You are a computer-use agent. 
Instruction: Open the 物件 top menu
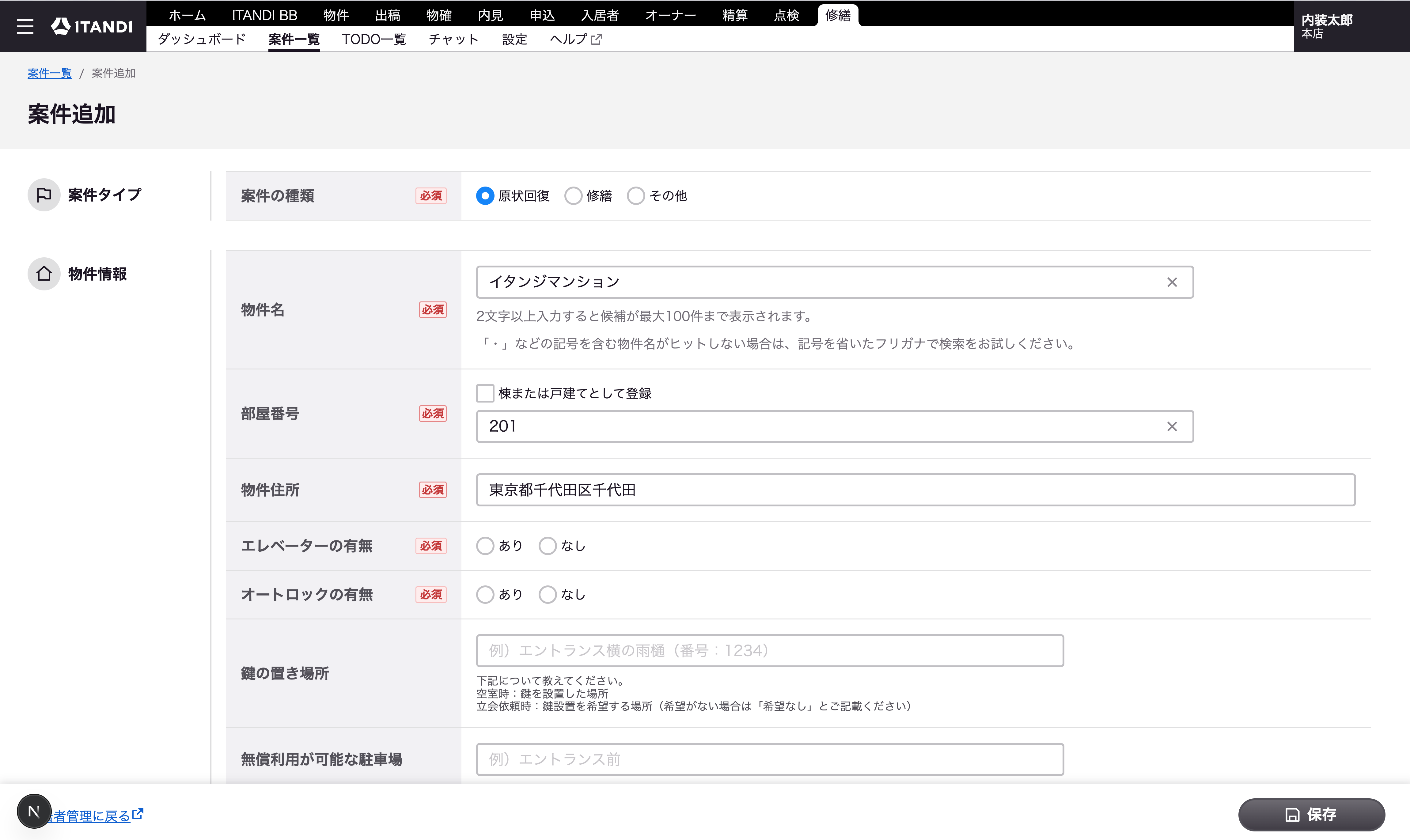coord(336,15)
